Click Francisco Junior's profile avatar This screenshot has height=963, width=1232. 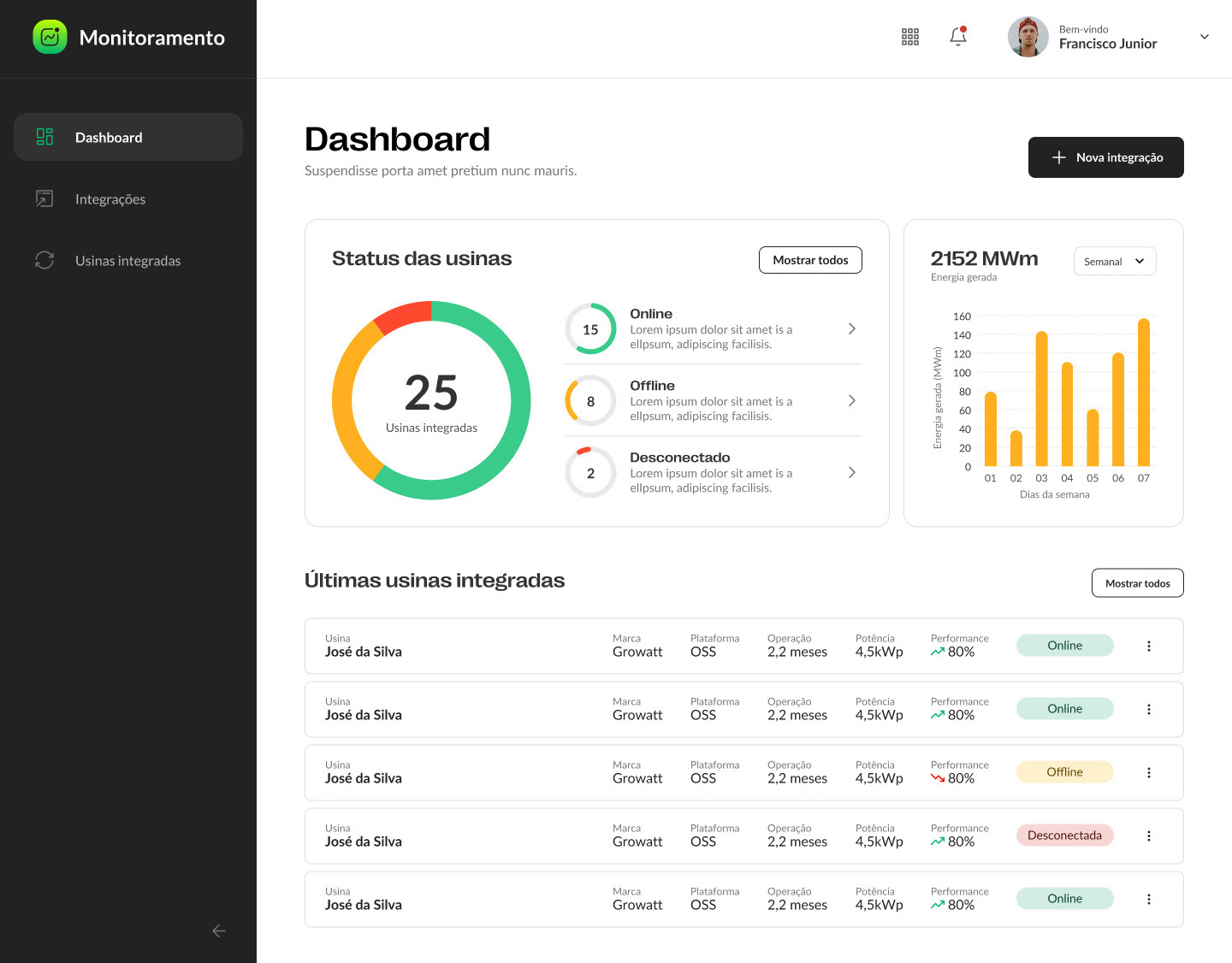point(1028,37)
